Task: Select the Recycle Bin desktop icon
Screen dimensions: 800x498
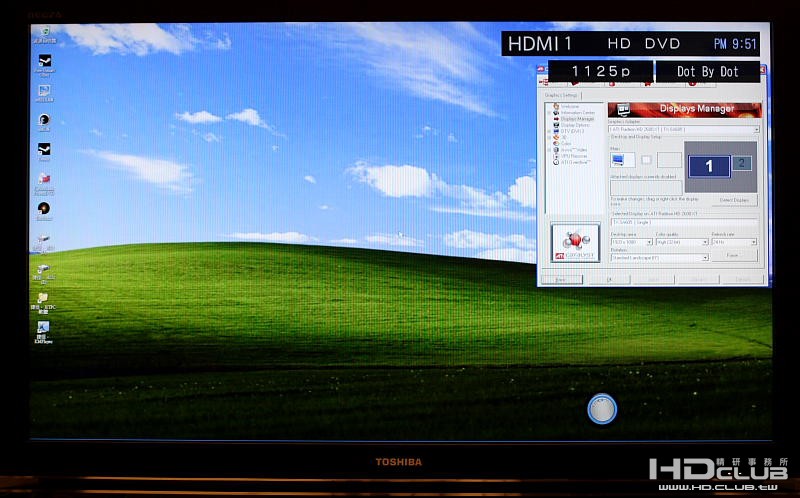Action: (44, 35)
